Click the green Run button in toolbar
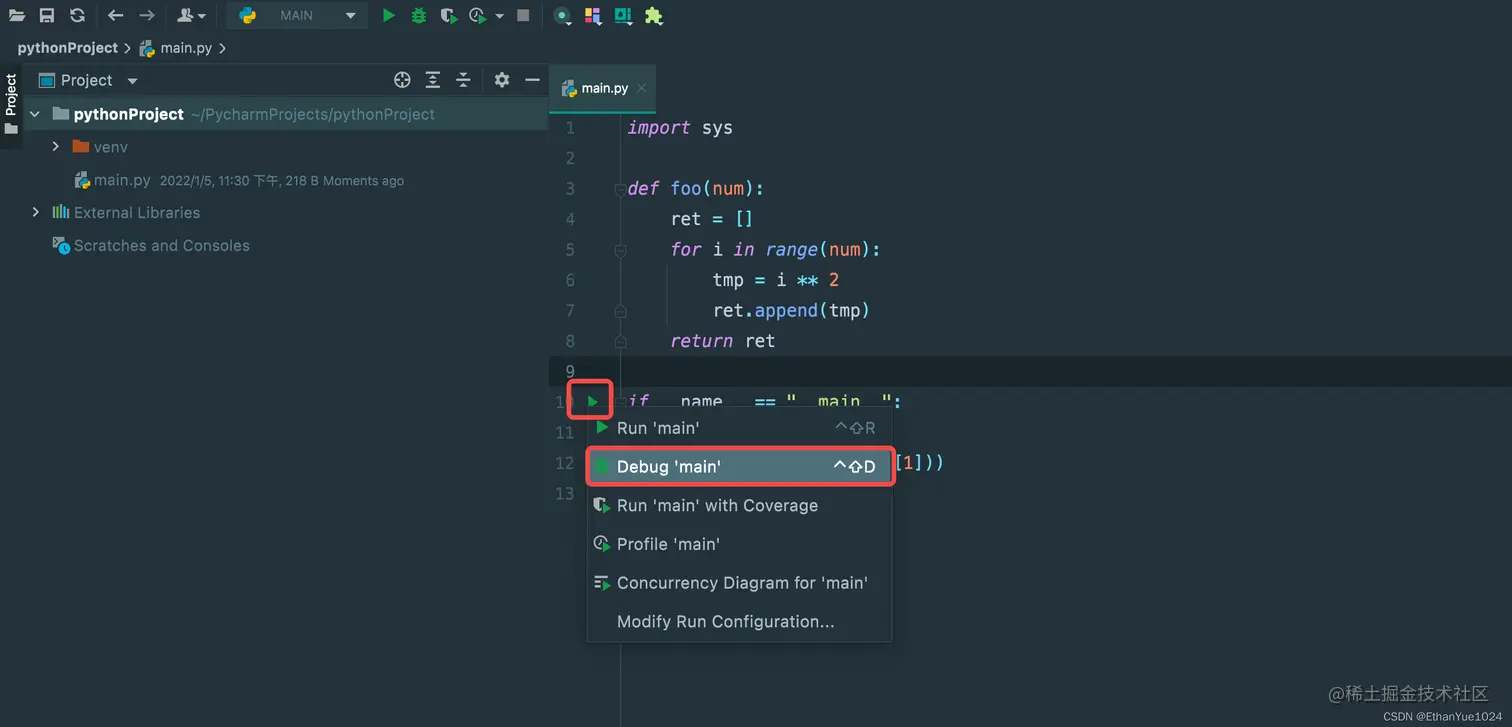Viewport: 1512px width, 727px height. [389, 16]
